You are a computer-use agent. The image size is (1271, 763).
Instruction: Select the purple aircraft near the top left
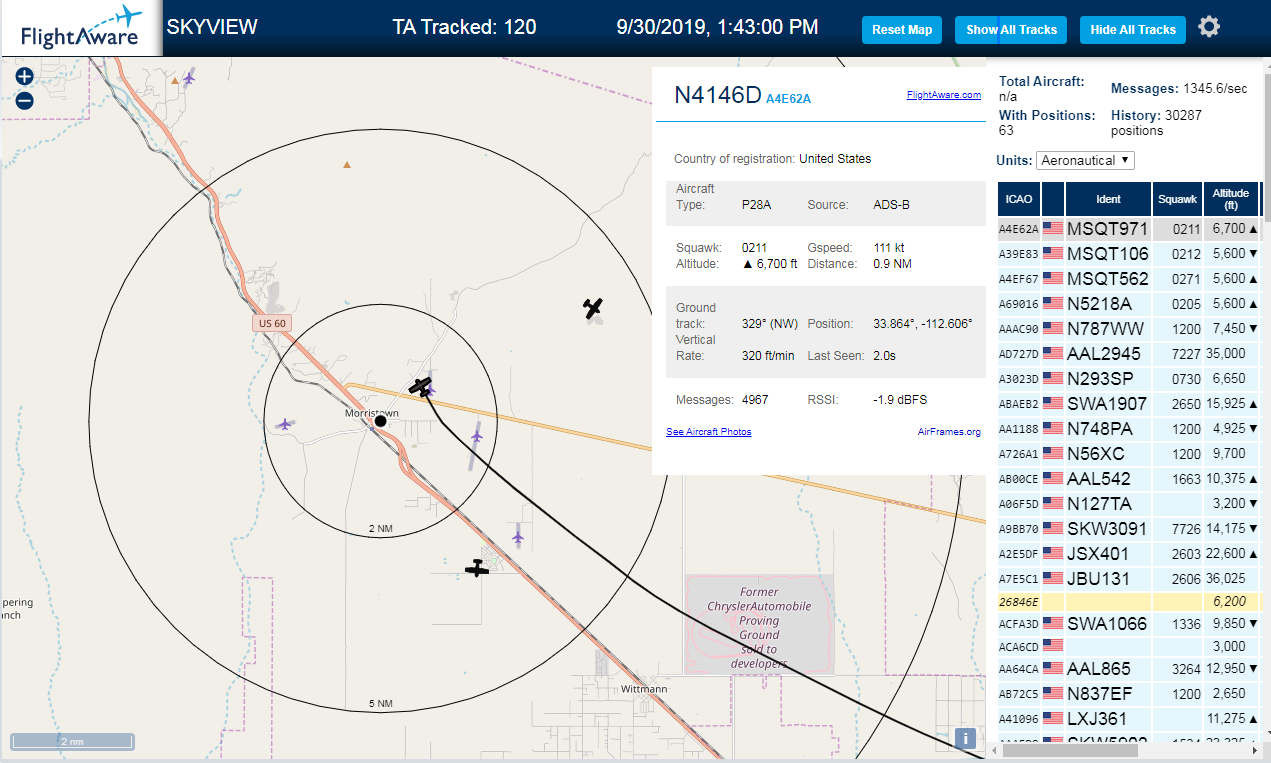tap(189, 77)
